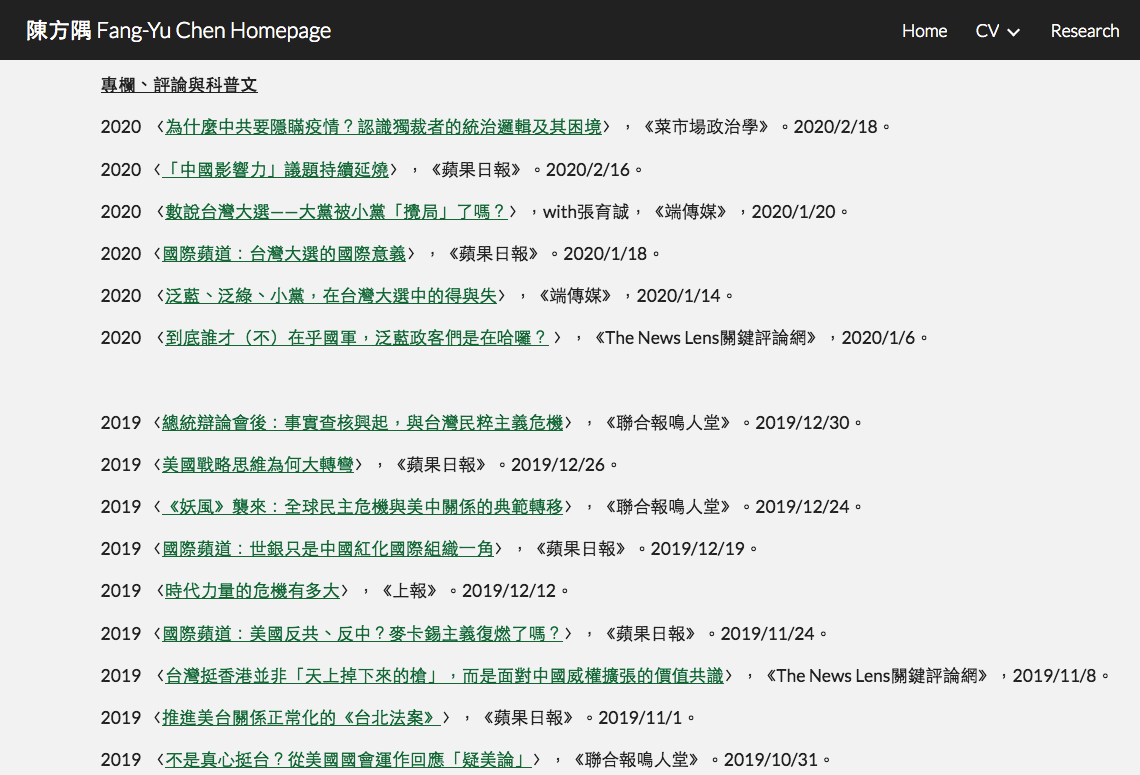Click the co-author text with張育誠
The height and width of the screenshot is (775, 1140).
pos(586,212)
